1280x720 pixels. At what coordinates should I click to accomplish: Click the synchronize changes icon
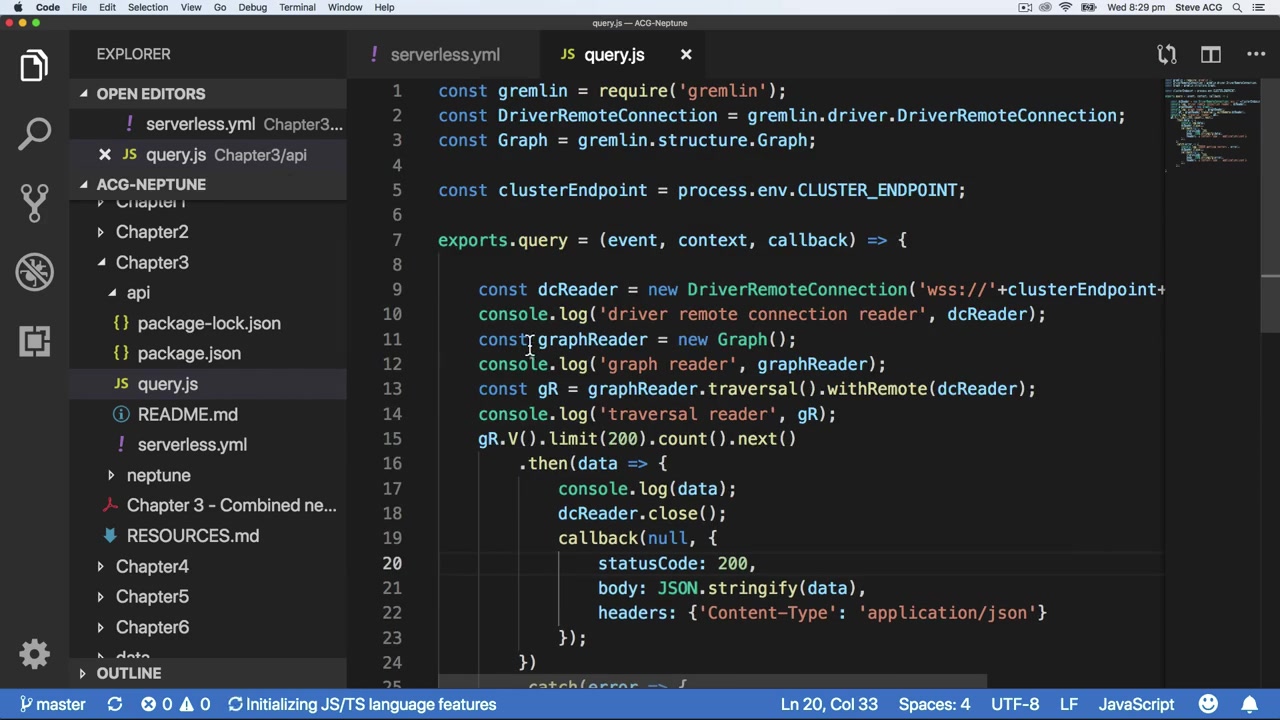coord(115,704)
